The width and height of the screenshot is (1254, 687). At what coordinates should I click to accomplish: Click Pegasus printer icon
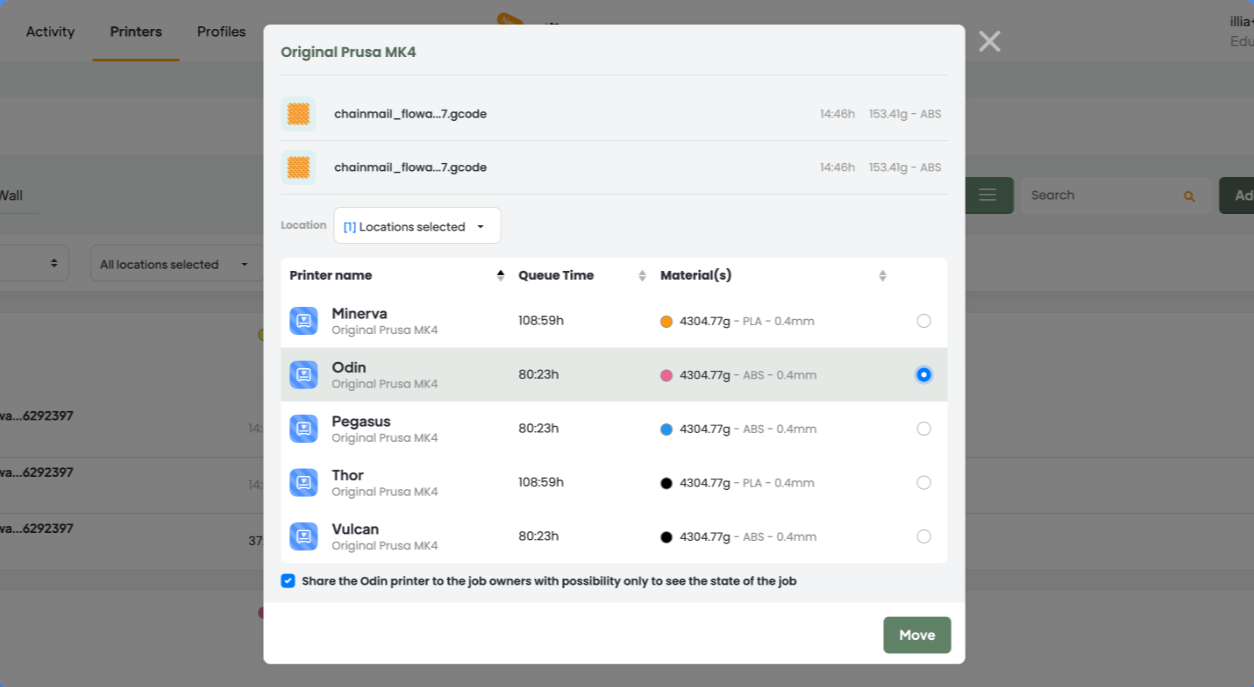(x=304, y=429)
